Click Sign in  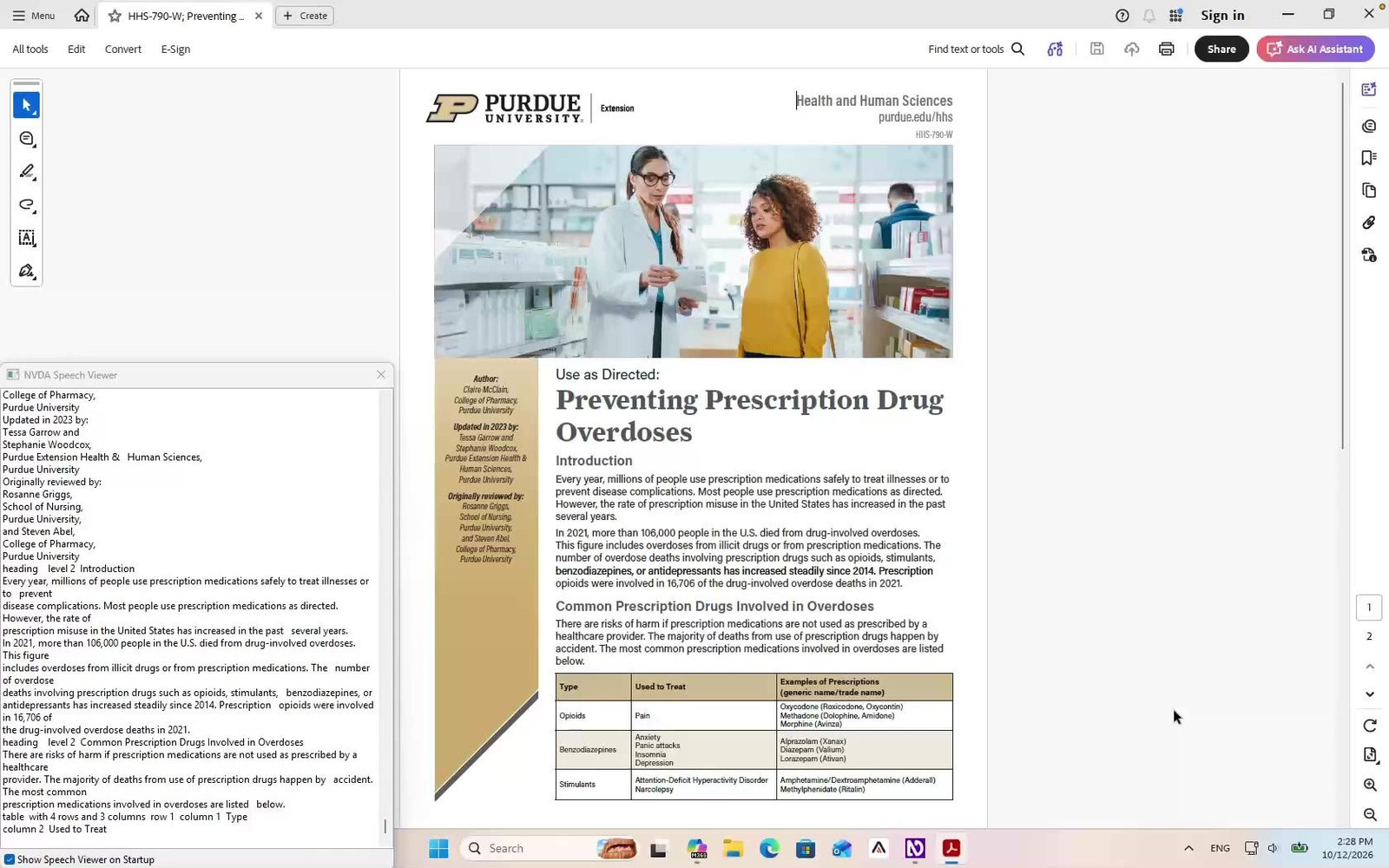pos(1222,15)
